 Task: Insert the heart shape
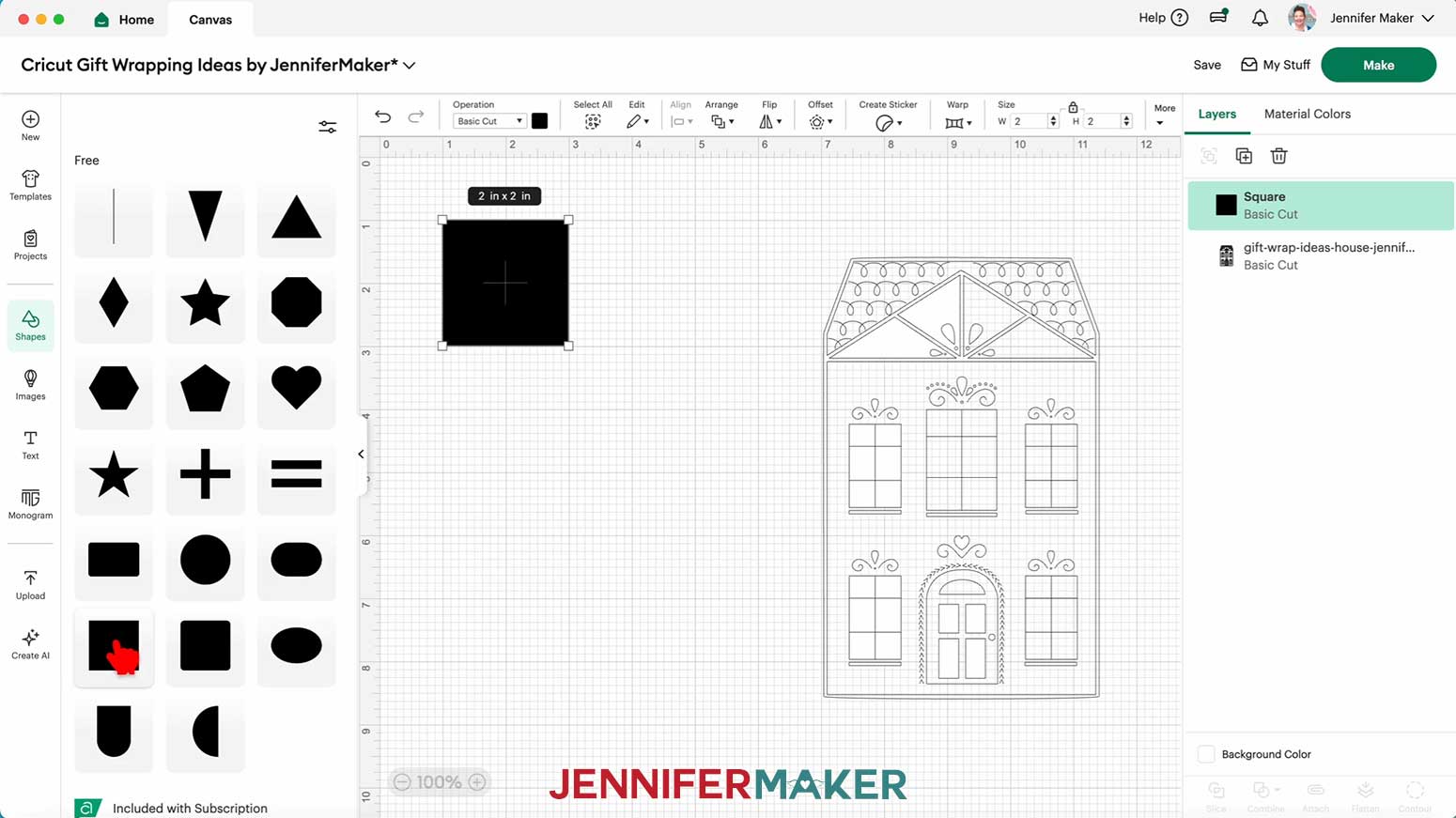[296, 388]
